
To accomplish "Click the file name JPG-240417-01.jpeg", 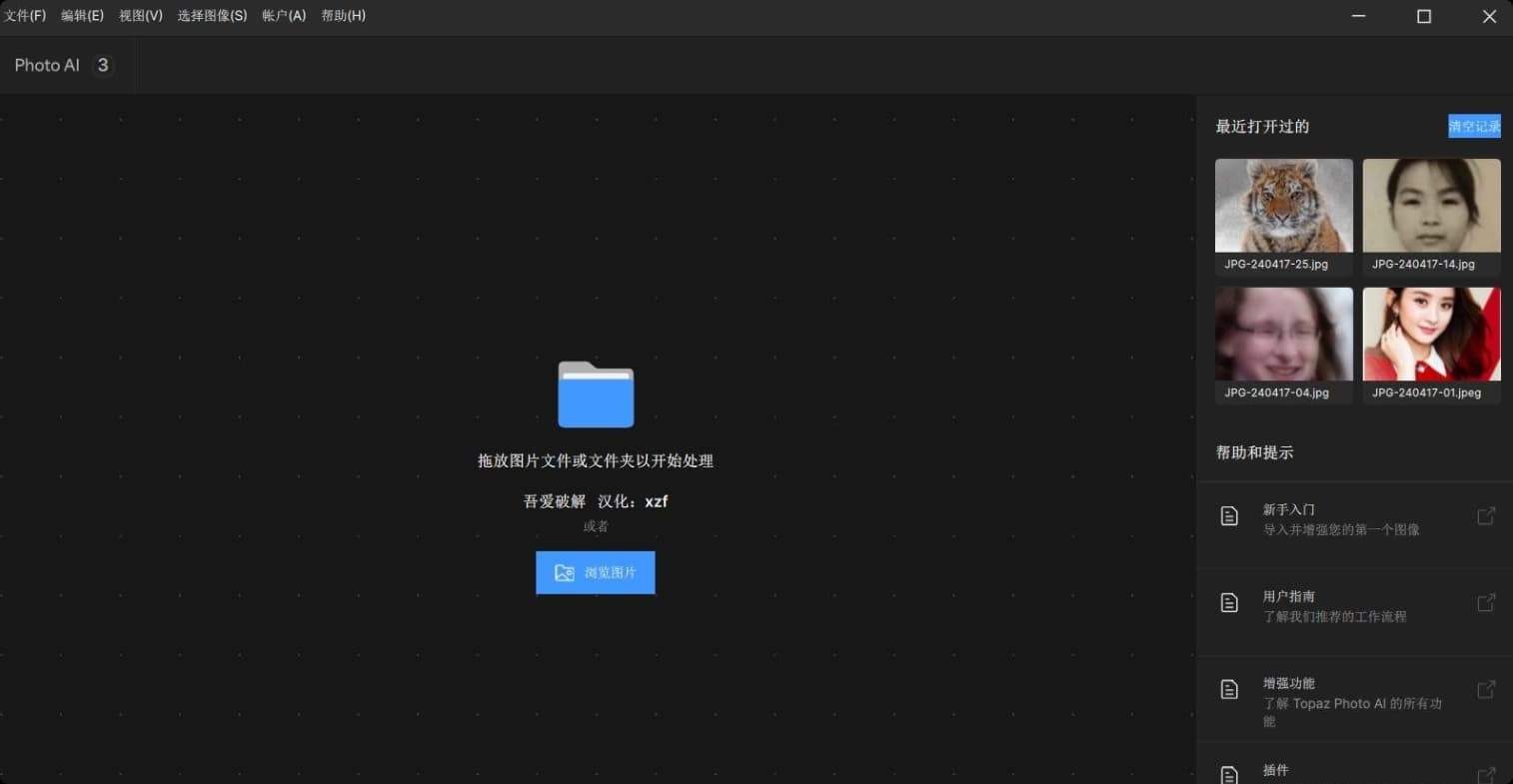I will [x=1426, y=393].
